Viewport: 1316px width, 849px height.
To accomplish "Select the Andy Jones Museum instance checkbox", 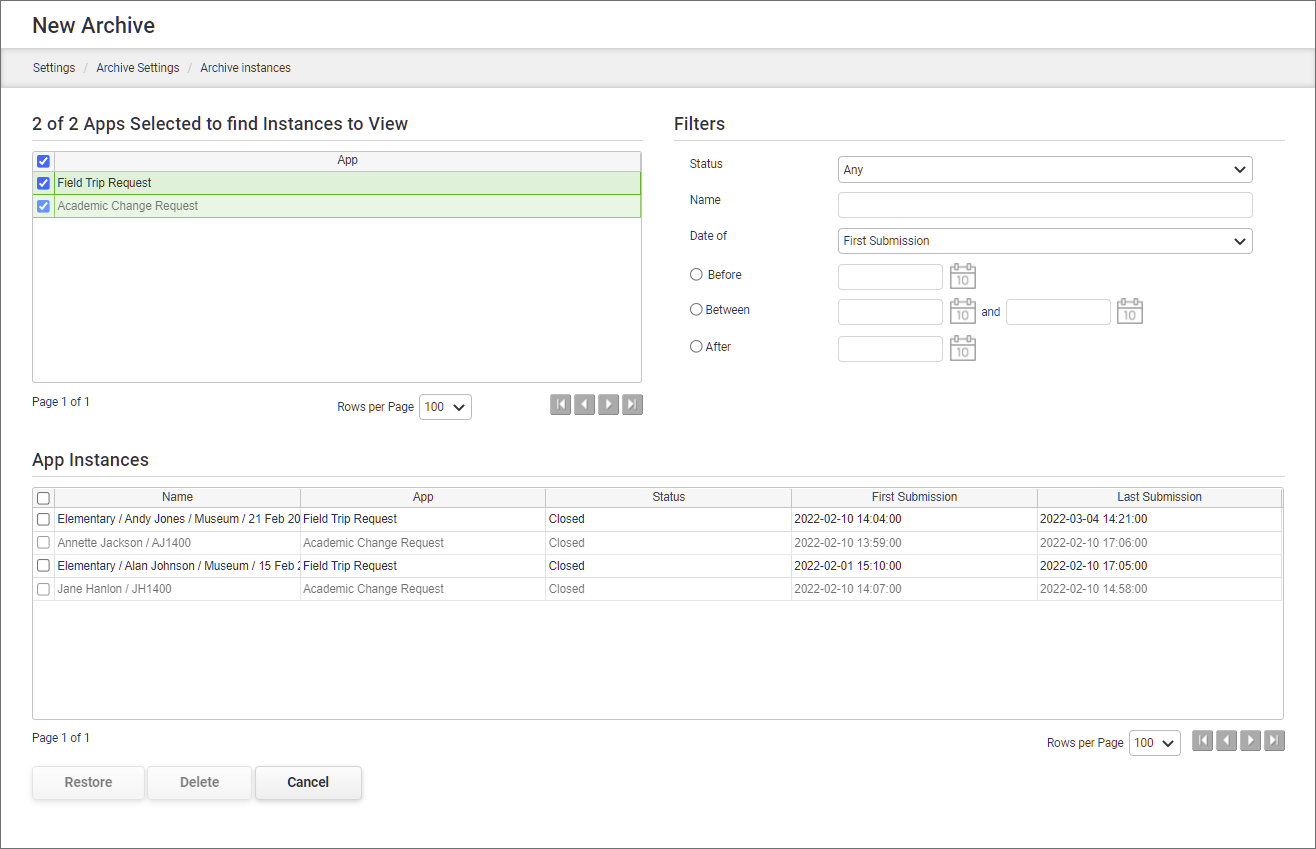I will (x=43, y=519).
